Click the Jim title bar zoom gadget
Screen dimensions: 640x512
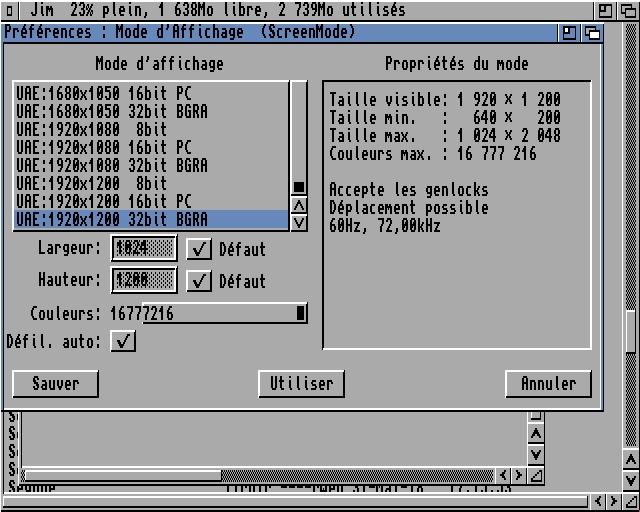tap(606, 10)
